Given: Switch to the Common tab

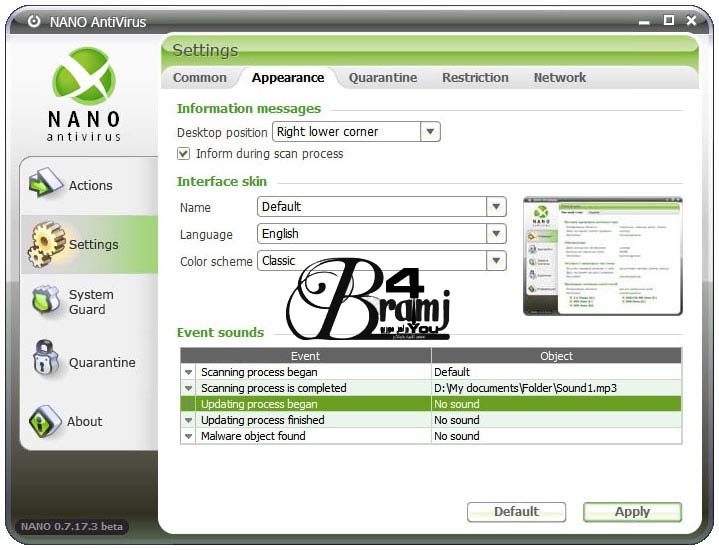Looking at the screenshot, I should 200,78.
